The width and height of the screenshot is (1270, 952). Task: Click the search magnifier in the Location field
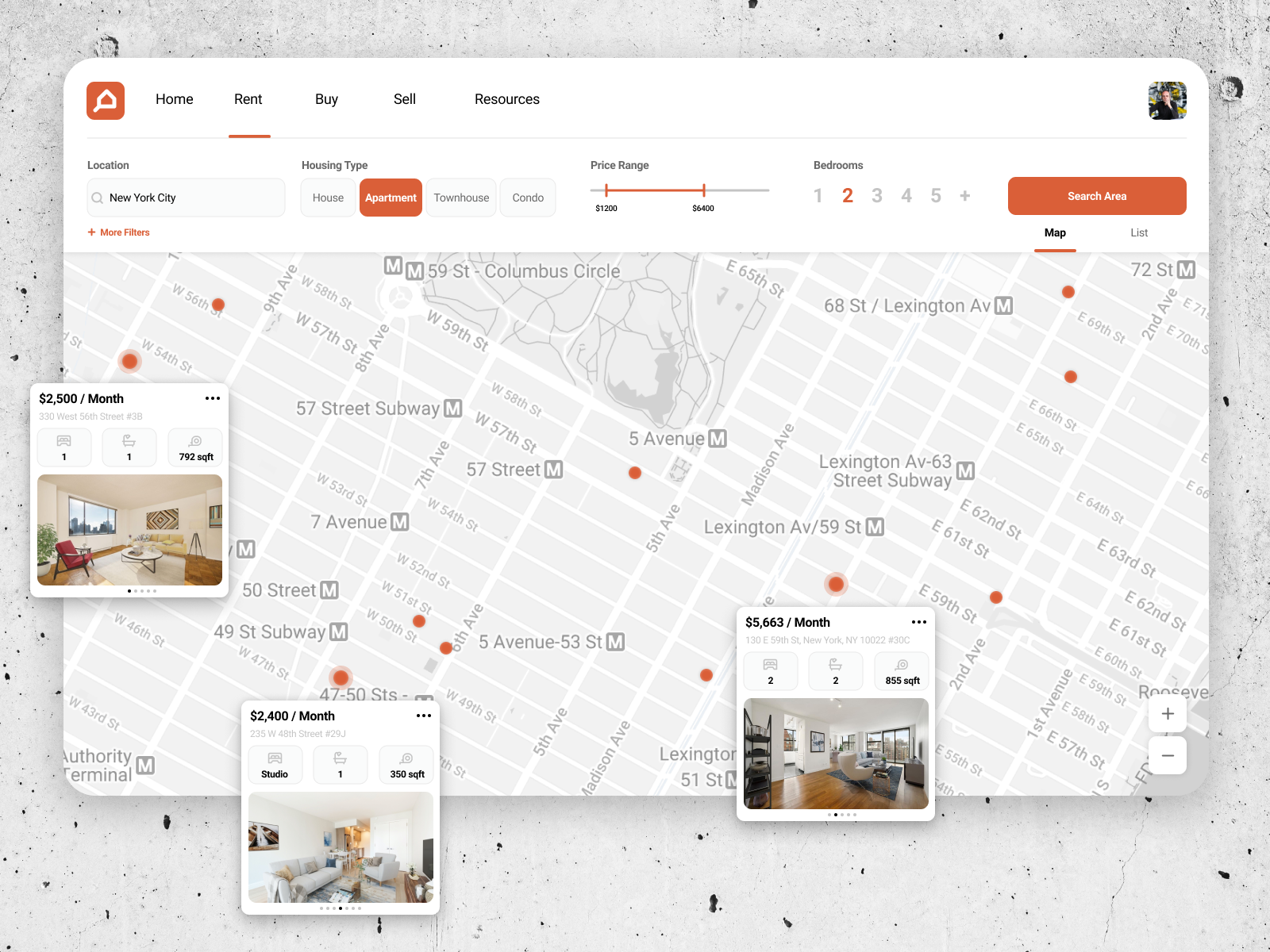click(x=97, y=198)
